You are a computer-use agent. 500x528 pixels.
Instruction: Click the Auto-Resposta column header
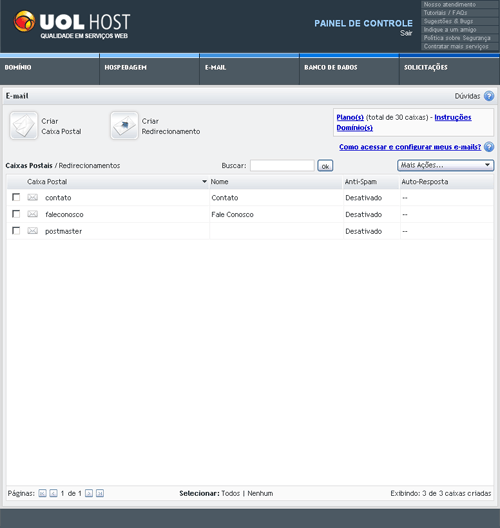447,182
